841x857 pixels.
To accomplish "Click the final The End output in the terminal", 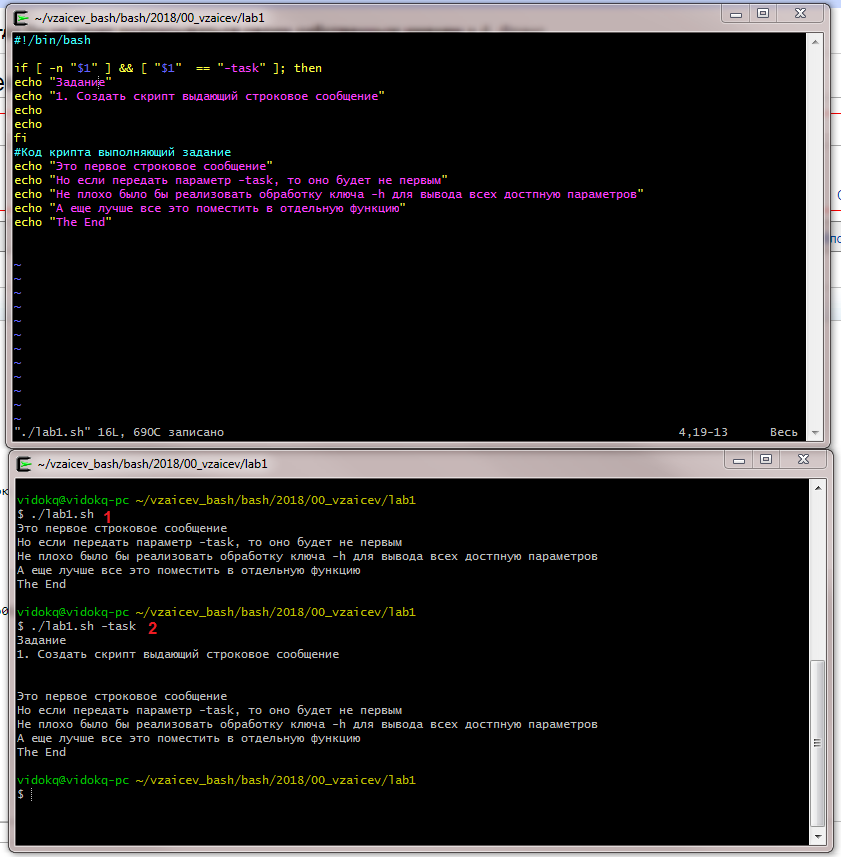I will click(42, 752).
